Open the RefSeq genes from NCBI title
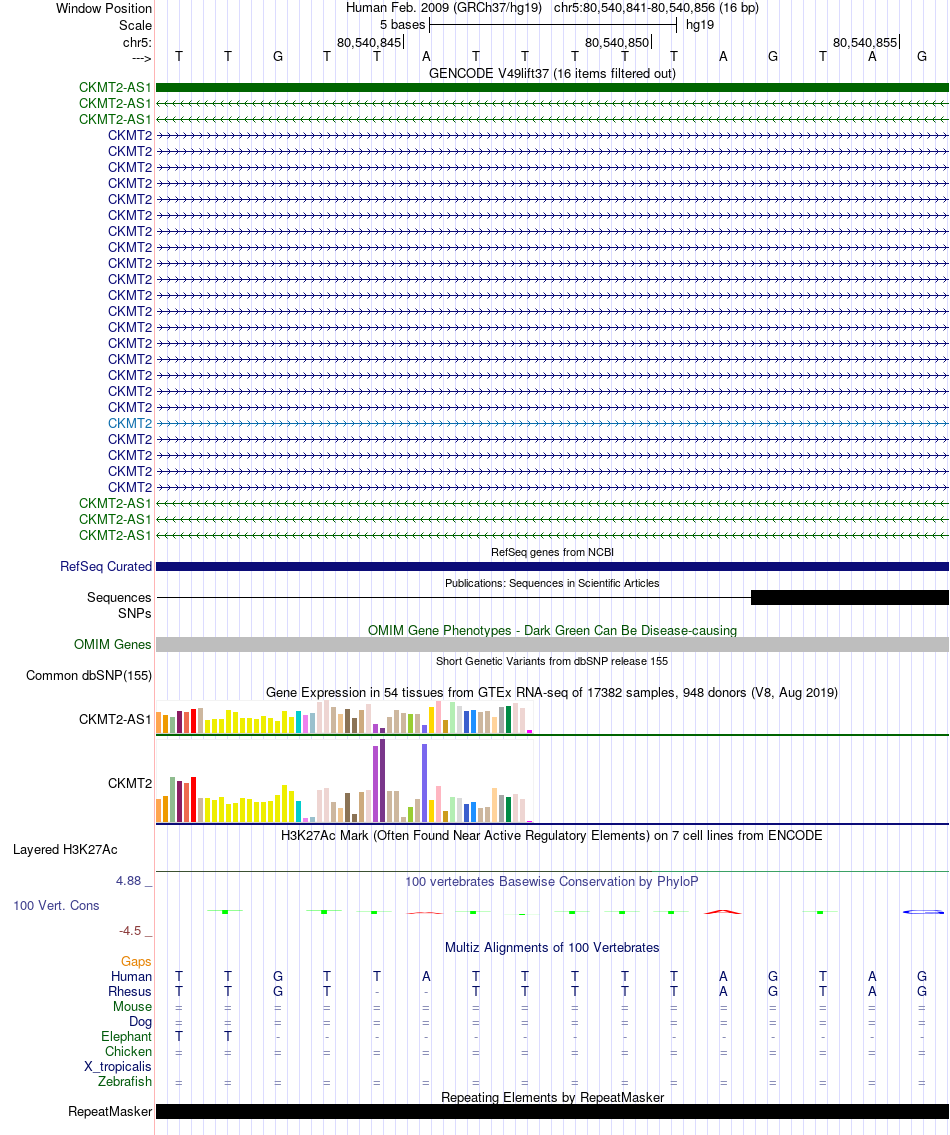950x1135 pixels. pos(552,552)
